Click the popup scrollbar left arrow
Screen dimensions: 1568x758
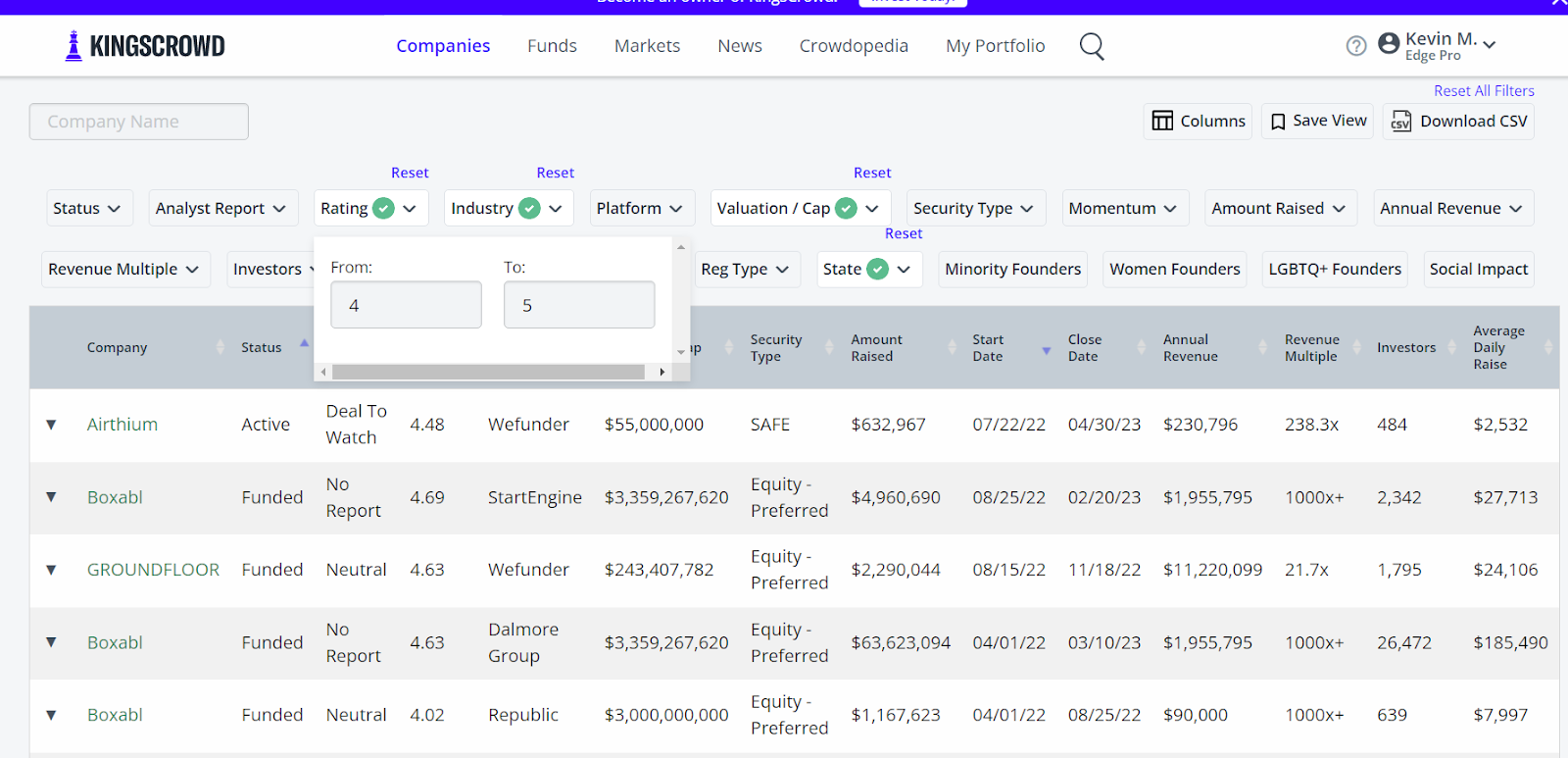point(323,372)
